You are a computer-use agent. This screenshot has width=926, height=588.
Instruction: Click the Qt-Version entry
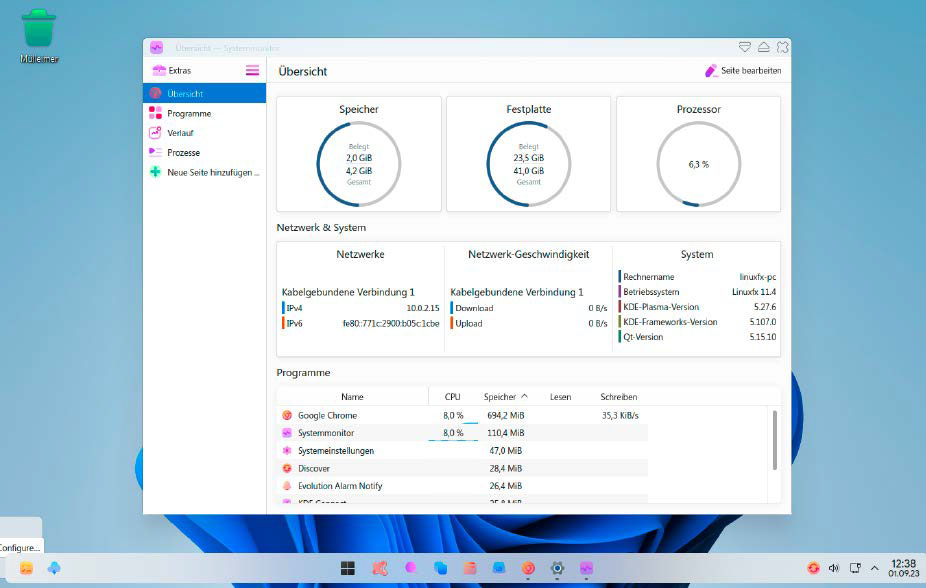(697, 337)
